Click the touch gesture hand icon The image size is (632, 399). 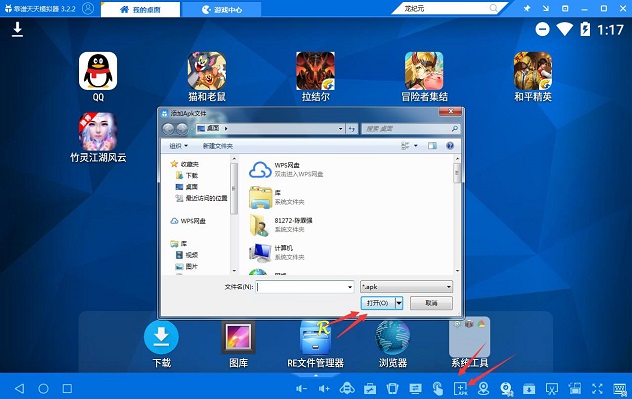coord(438,389)
